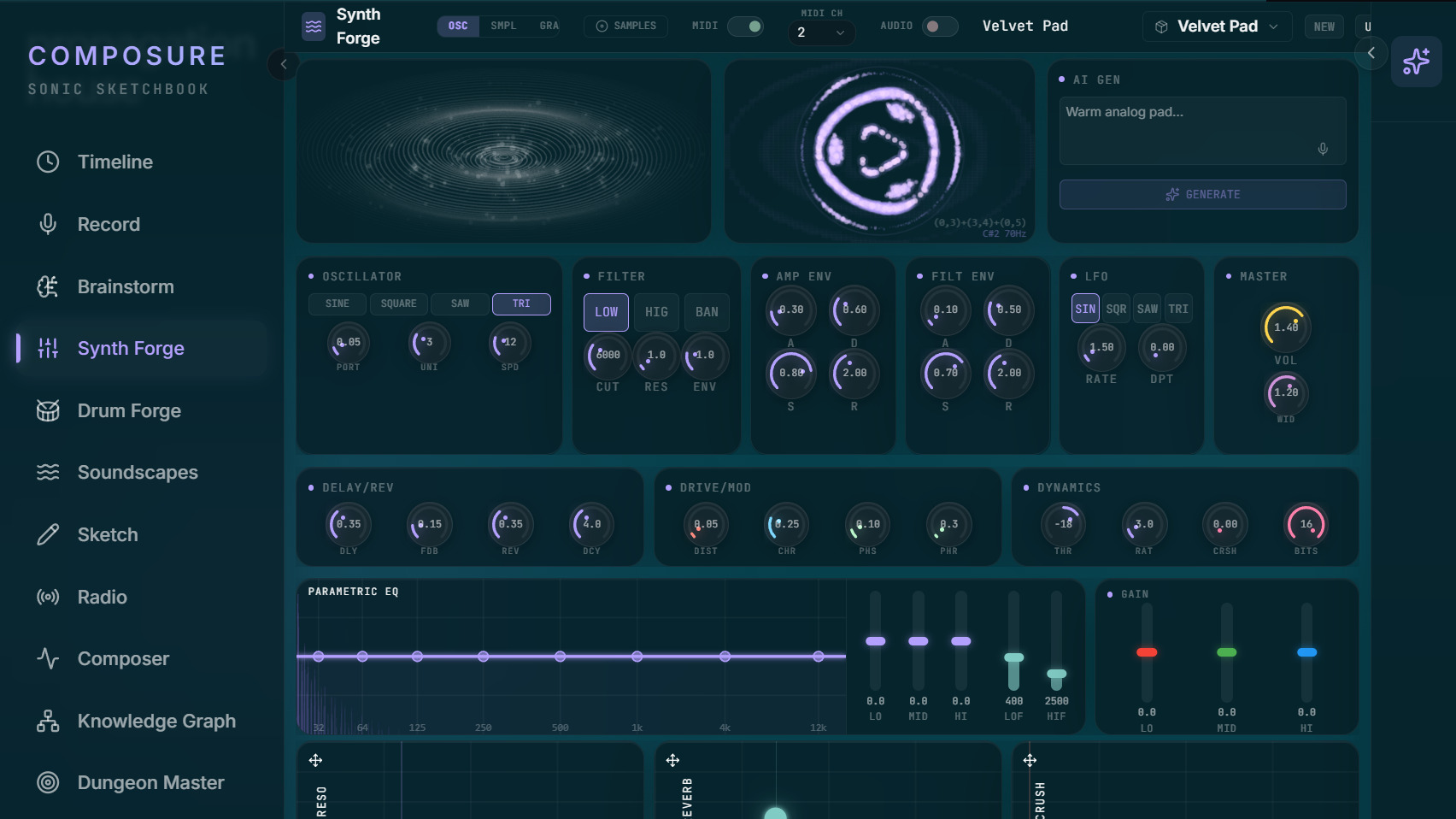Open the Sketch page in sidebar
Screen dimensions: 1456x819
142,534
